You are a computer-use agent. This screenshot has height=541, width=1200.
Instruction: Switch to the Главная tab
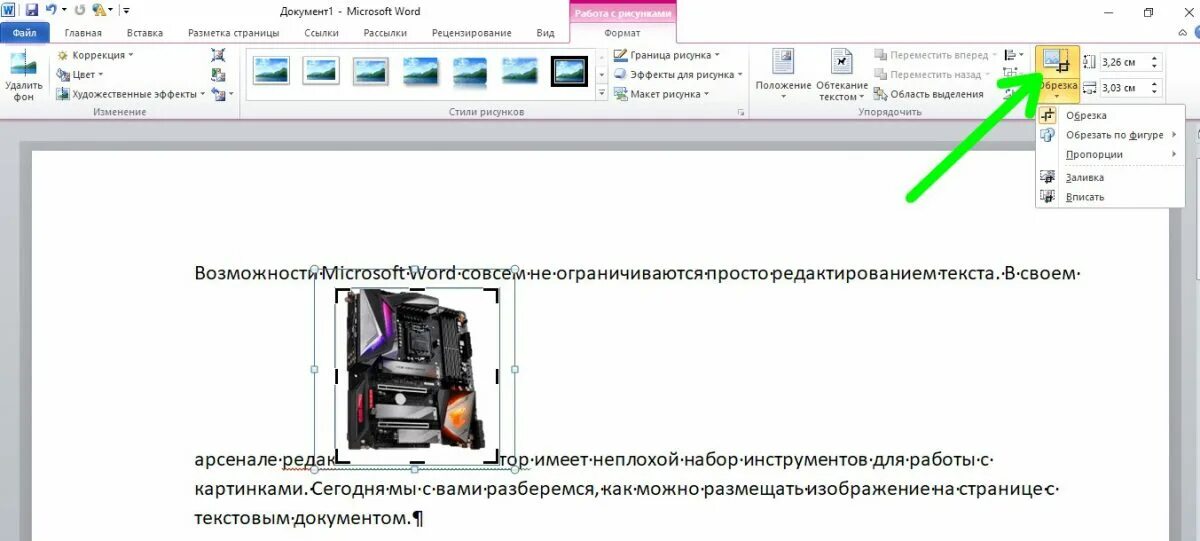(83, 33)
